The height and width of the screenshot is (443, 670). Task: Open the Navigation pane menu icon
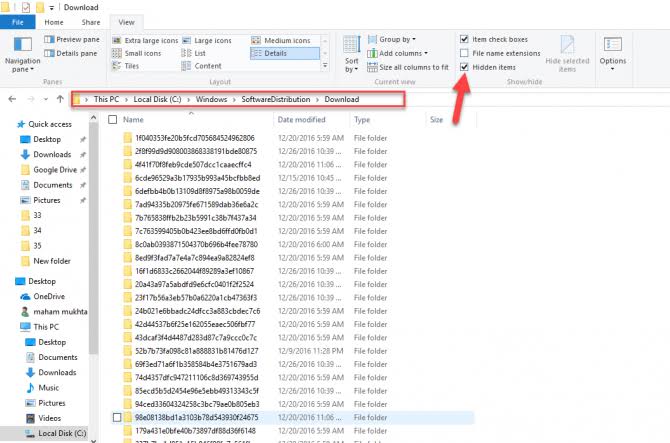click(23, 44)
